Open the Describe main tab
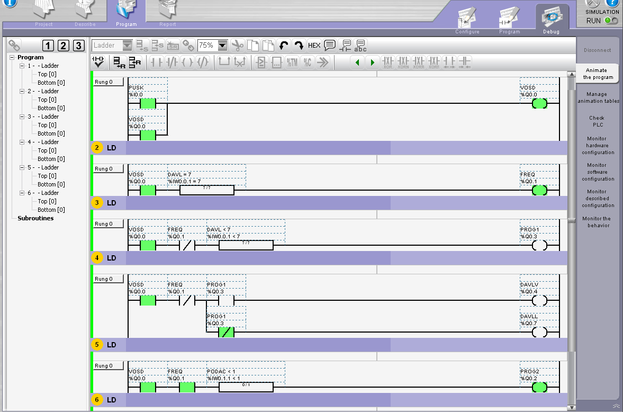 pyautogui.click(x=85, y=12)
